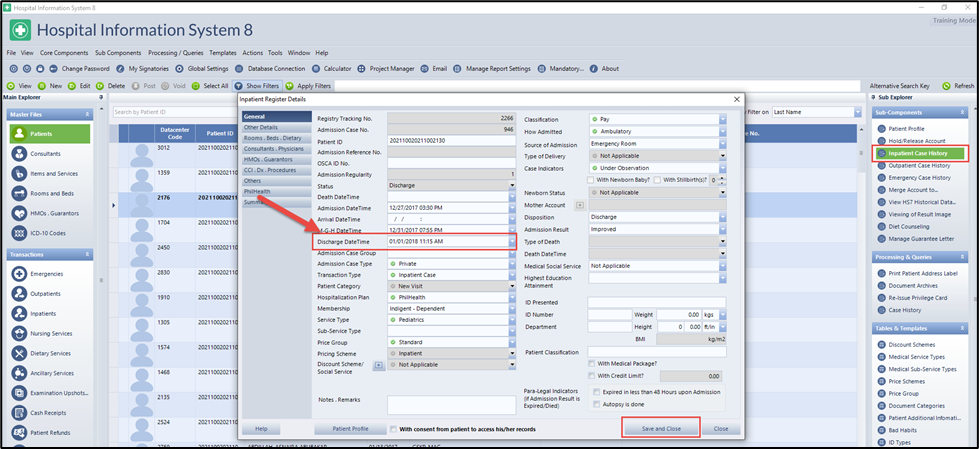Open the Consultants module icon

point(19,154)
